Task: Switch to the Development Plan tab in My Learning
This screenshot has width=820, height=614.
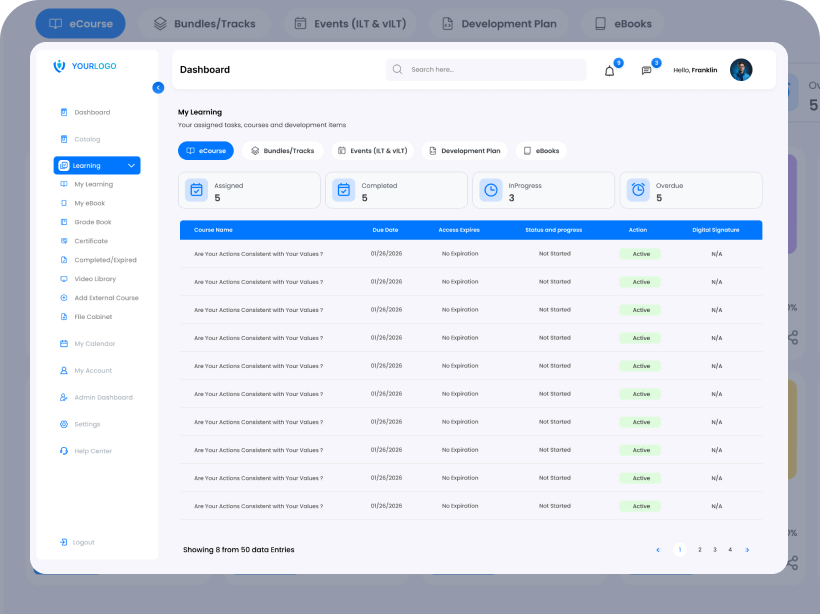Action: 464,151
